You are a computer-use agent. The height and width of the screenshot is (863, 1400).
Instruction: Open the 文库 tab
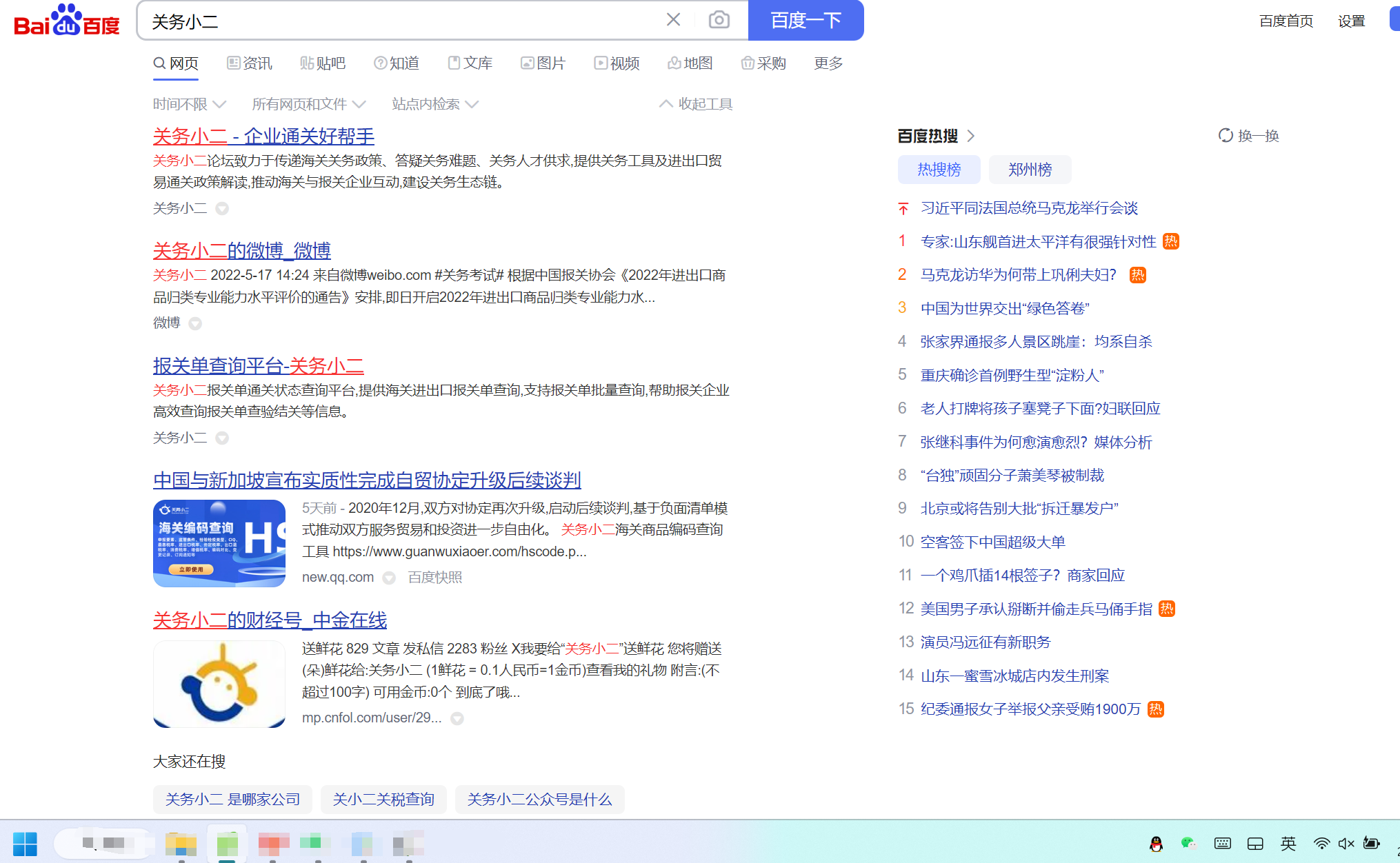tap(470, 63)
